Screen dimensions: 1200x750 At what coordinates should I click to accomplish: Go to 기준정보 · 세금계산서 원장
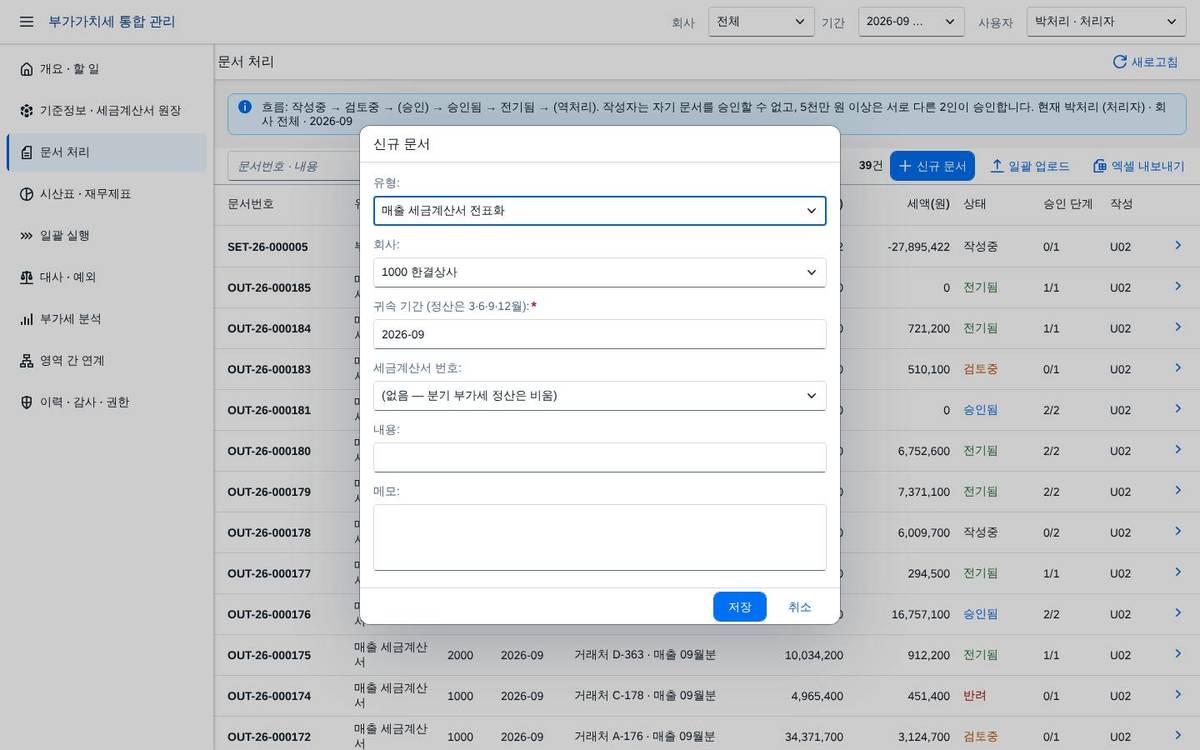coord(107,111)
